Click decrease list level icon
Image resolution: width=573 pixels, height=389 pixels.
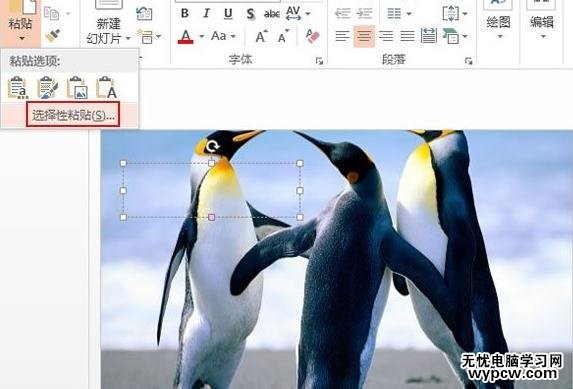coord(342,14)
